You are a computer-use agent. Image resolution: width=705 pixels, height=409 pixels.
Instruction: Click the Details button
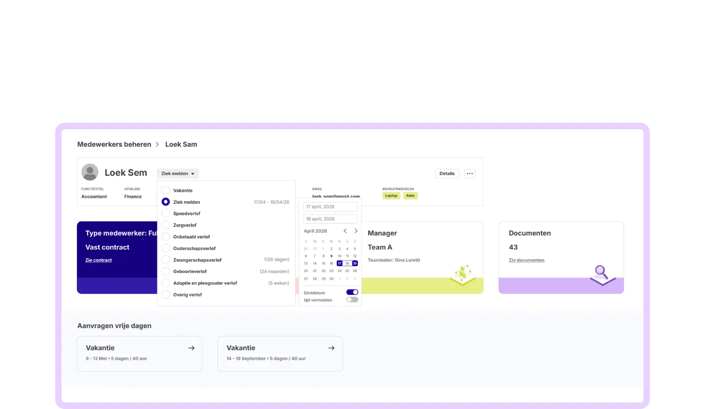[447, 173]
